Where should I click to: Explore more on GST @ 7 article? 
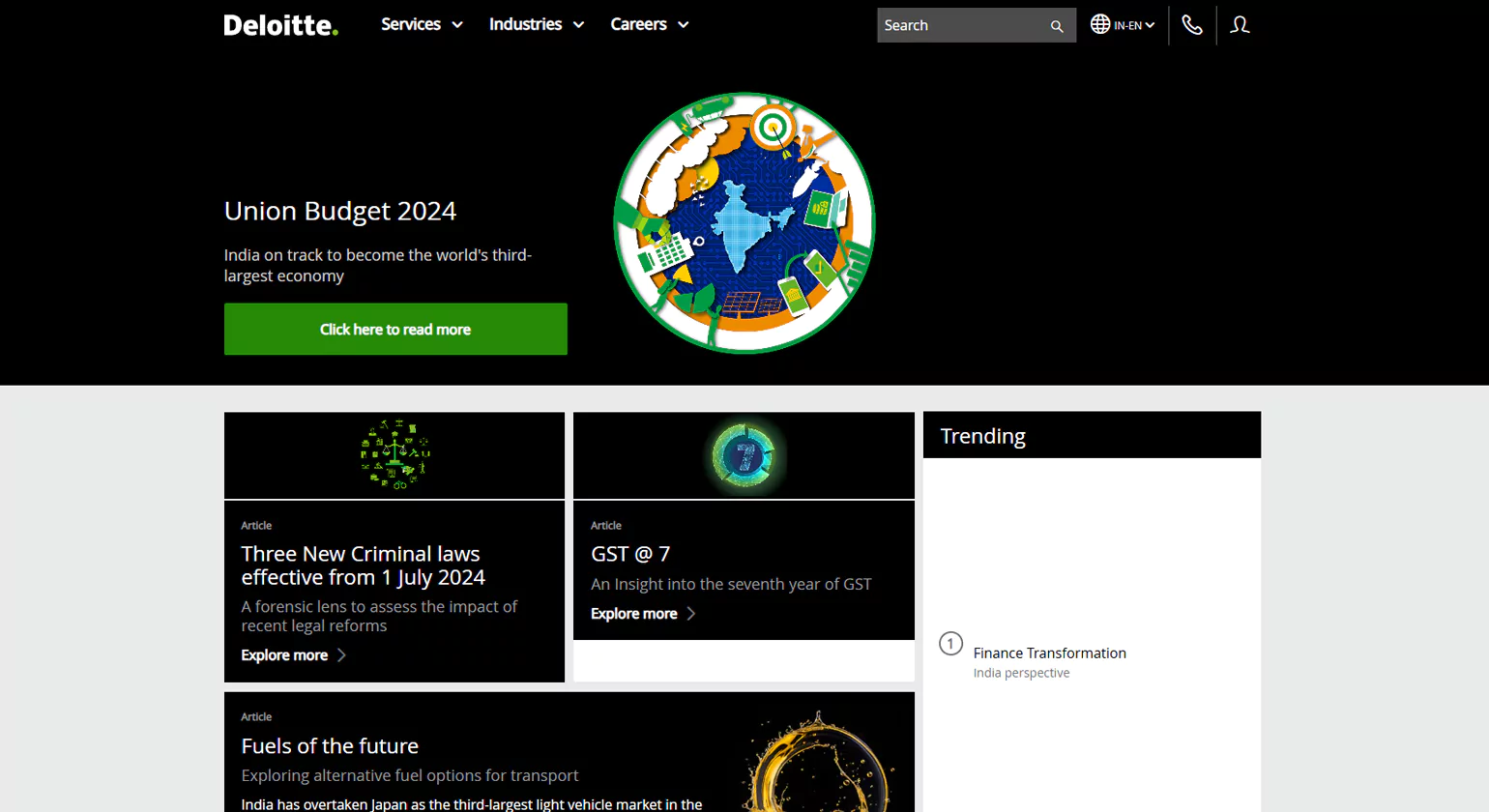click(x=633, y=613)
